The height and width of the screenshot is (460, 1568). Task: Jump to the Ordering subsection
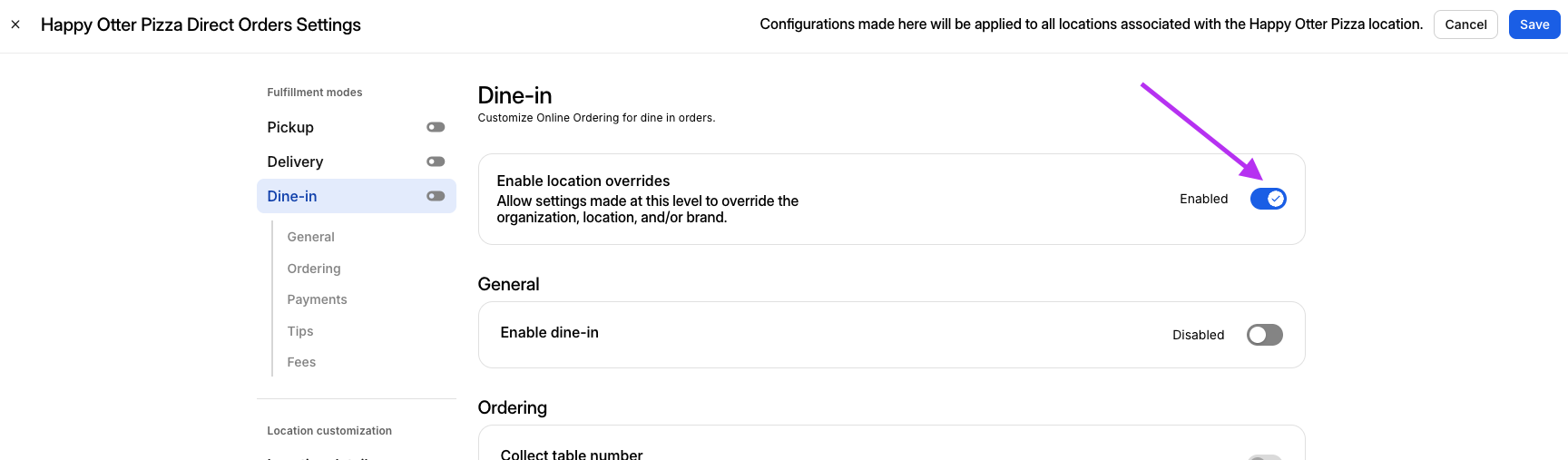point(314,269)
